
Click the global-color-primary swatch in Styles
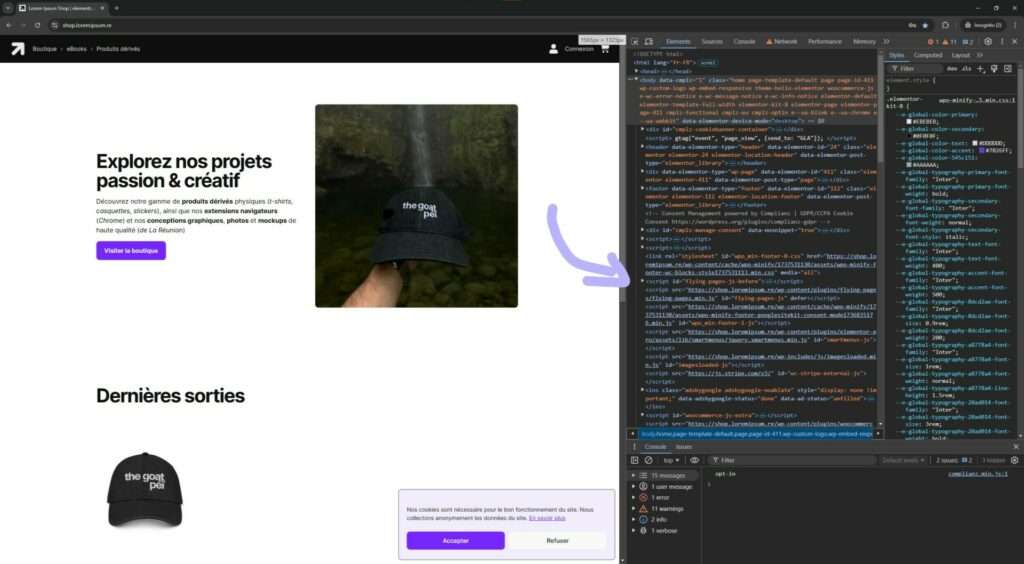click(x=909, y=121)
